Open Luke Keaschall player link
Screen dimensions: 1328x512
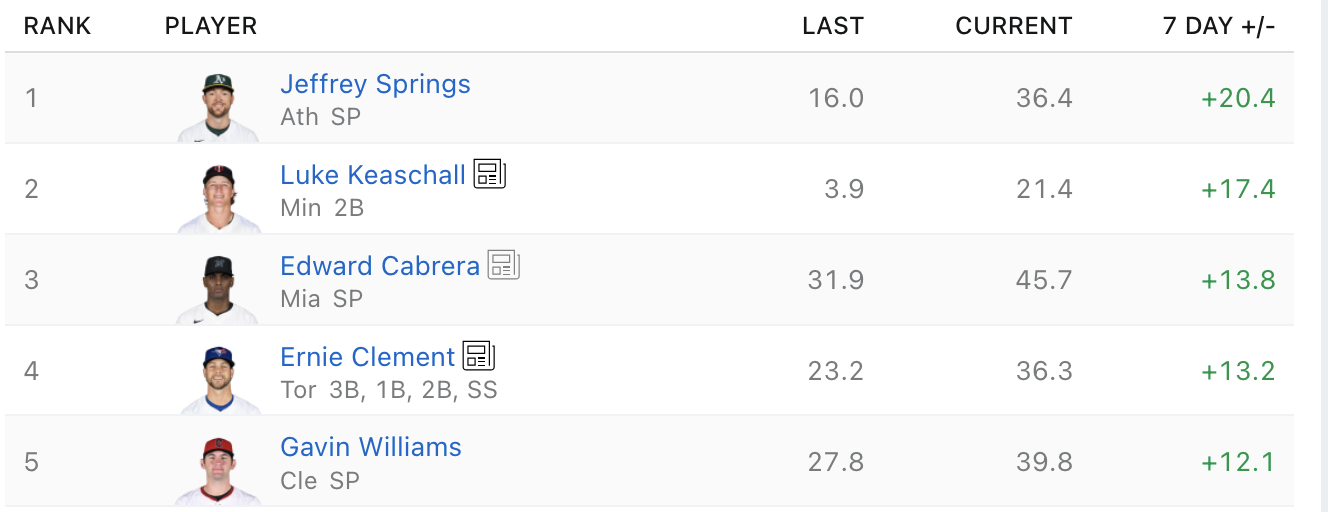click(372, 175)
